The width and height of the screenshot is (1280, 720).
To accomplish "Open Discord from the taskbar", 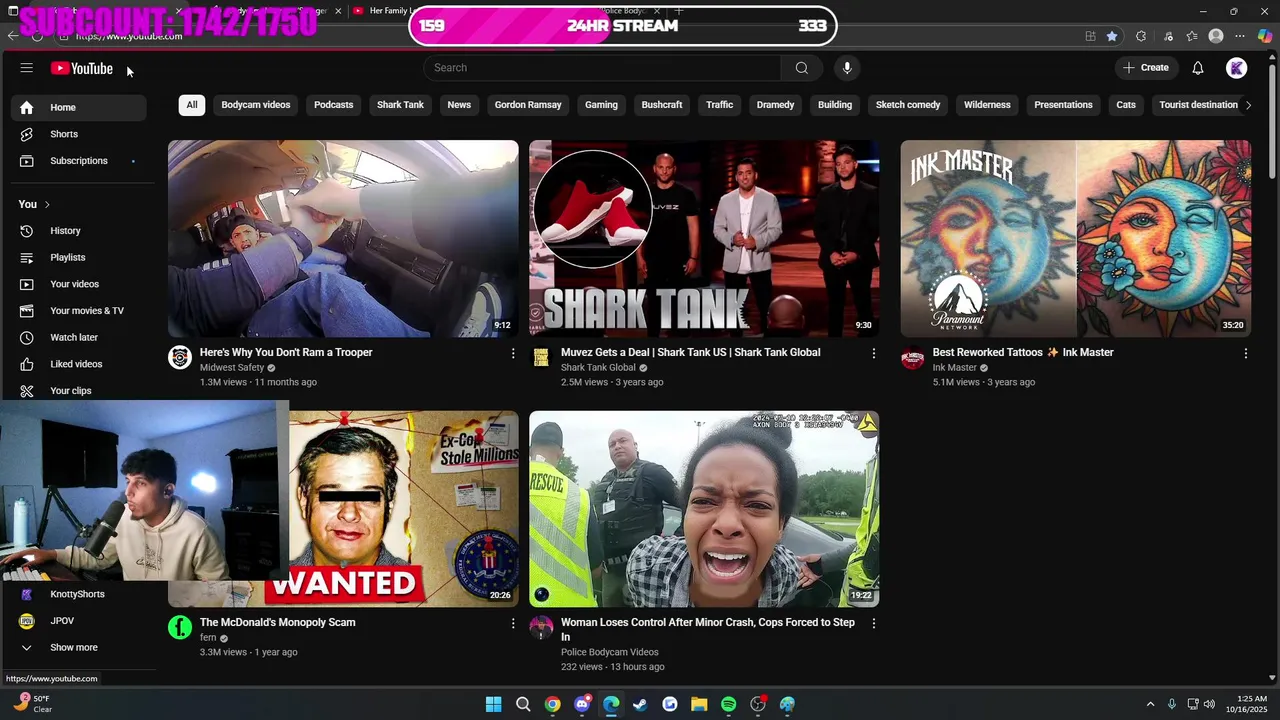I will (x=582, y=704).
